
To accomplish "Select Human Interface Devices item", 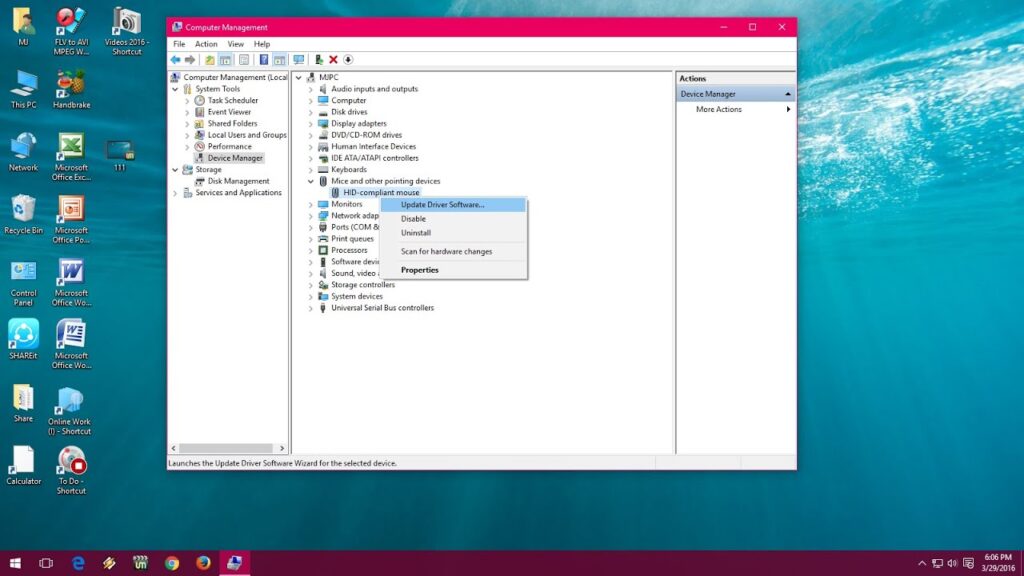I will point(373,147).
